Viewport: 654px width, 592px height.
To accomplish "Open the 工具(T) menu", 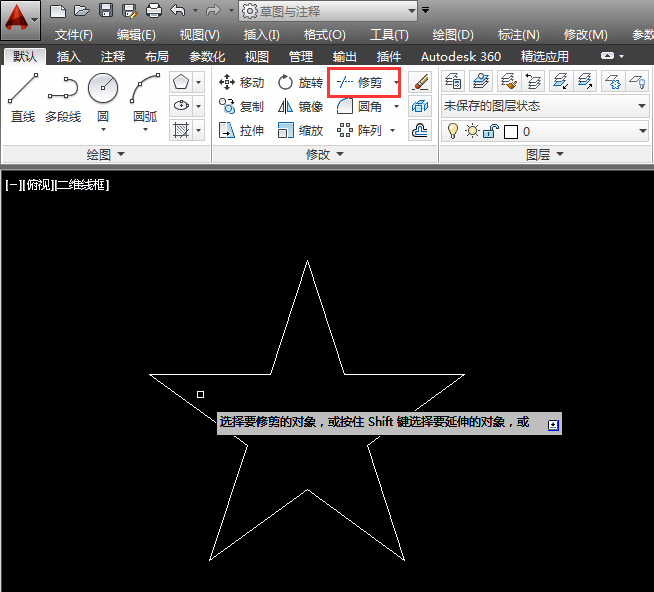I will pyautogui.click(x=389, y=35).
